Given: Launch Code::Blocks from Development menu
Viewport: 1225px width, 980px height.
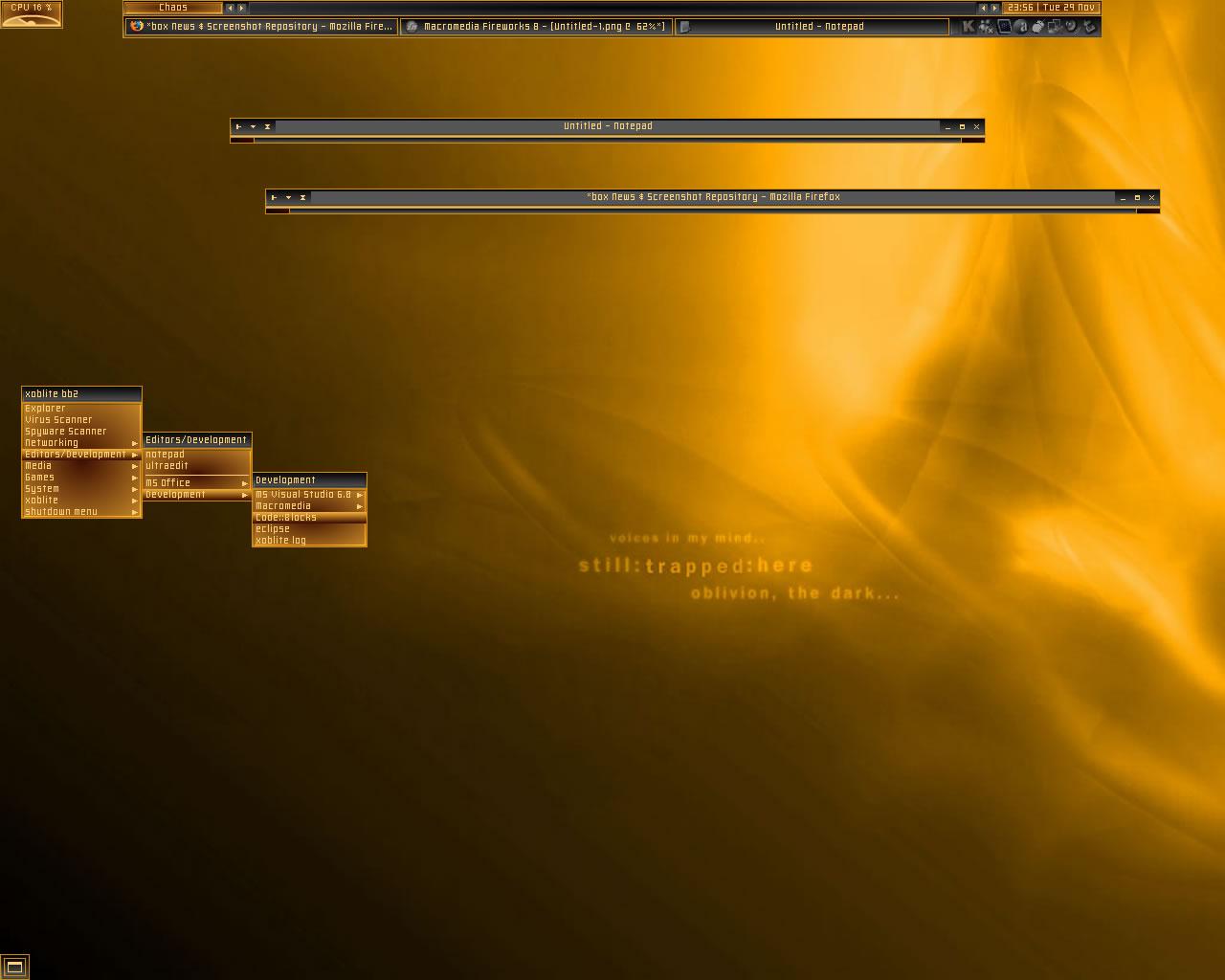Looking at the screenshot, I should tap(286, 518).
